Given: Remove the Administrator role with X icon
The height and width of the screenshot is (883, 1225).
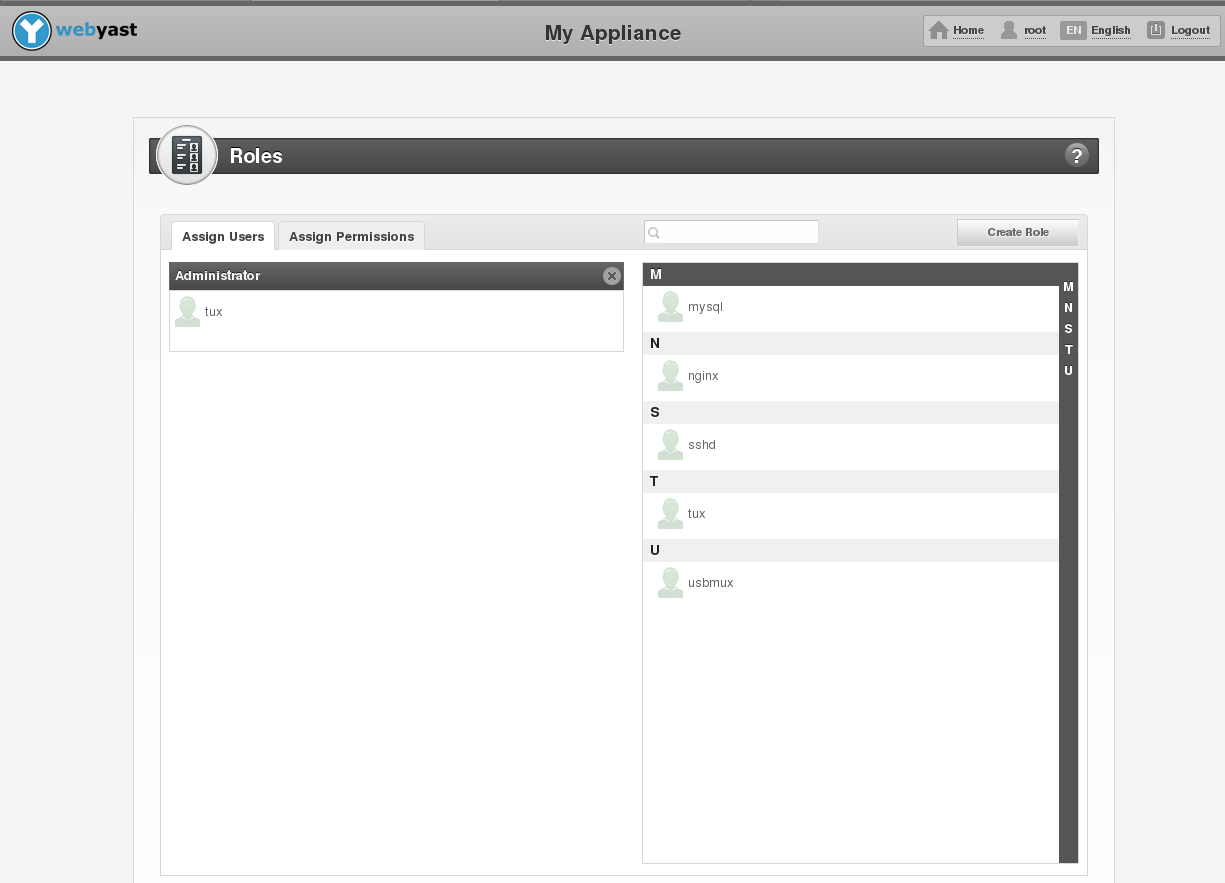Looking at the screenshot, I should [611, 276].
